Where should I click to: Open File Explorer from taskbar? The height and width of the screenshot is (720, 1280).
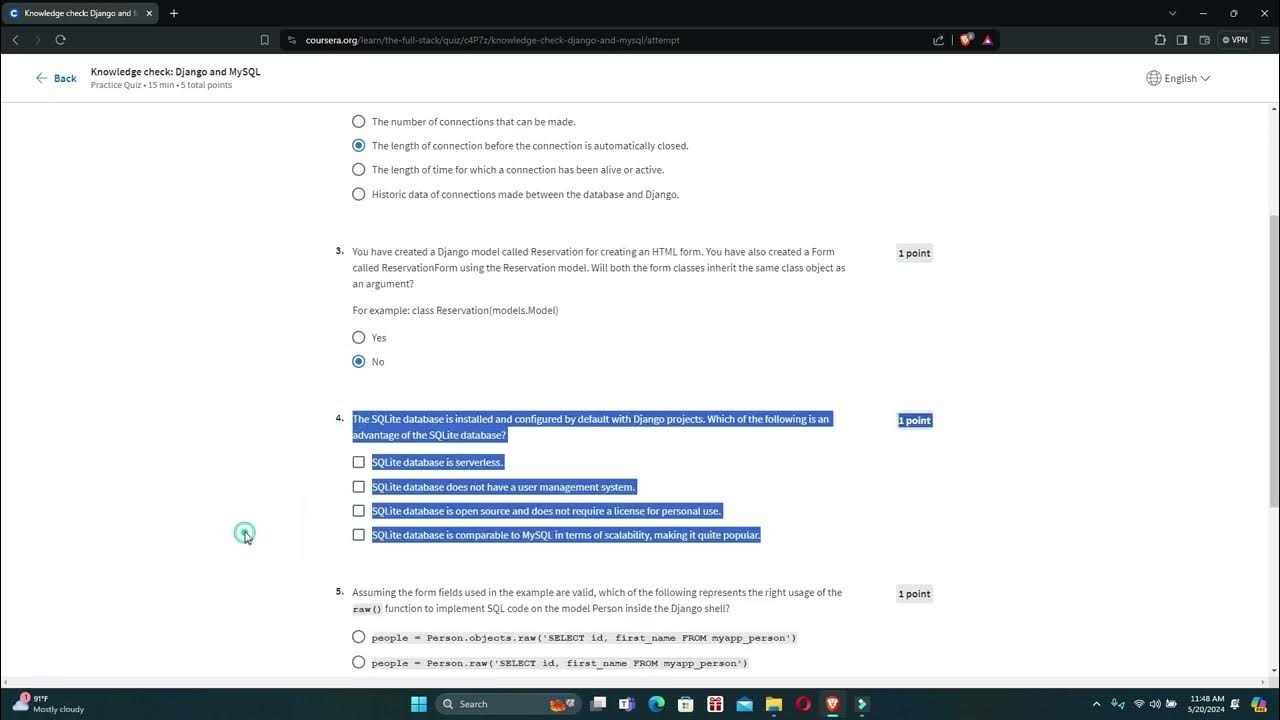[x=773, y=704]
